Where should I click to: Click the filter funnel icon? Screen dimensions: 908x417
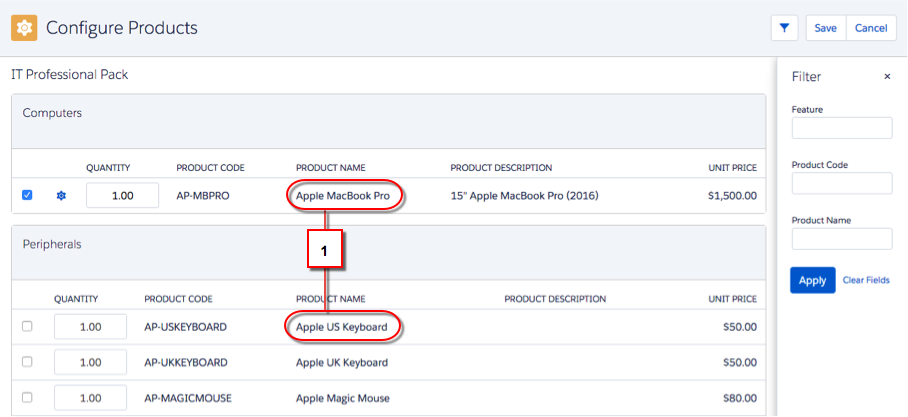[x=784, y=28]
